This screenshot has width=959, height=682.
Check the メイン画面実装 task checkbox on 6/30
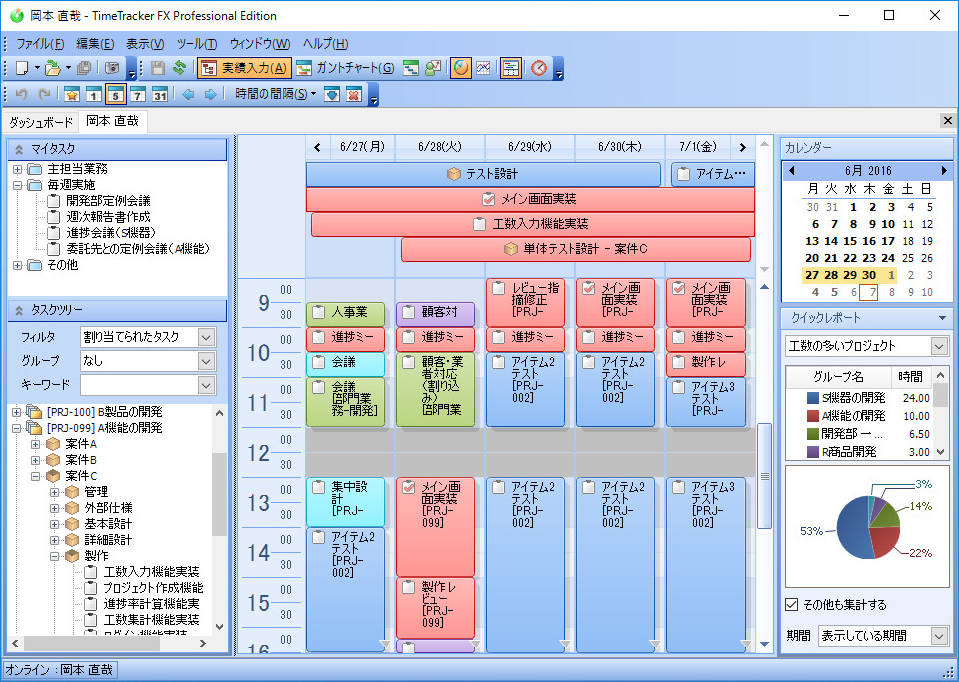tap(589, 288)
